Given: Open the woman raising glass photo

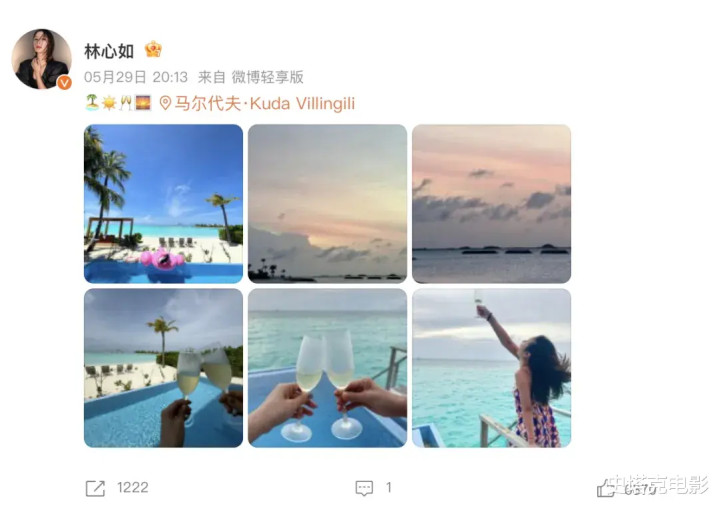Looking at the screenshot, I should pyautogui.click(x=492, y=368).
